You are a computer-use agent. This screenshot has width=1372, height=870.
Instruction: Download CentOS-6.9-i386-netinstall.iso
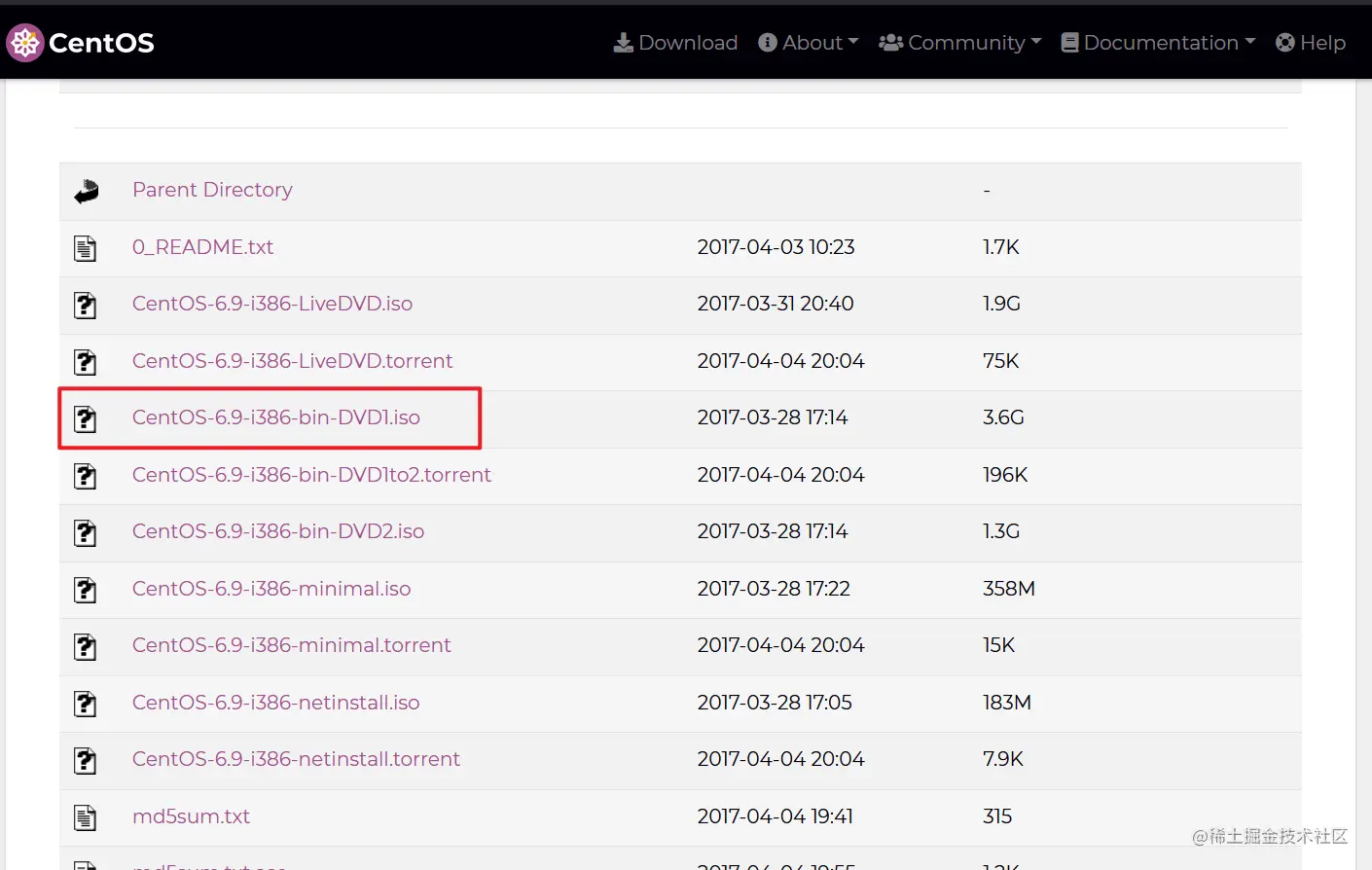276,703
